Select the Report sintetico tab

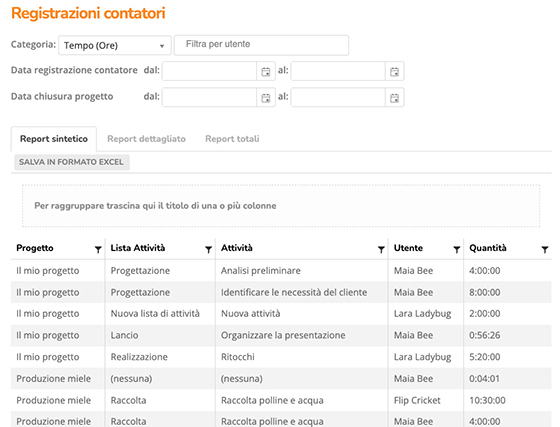coord(54,139)
